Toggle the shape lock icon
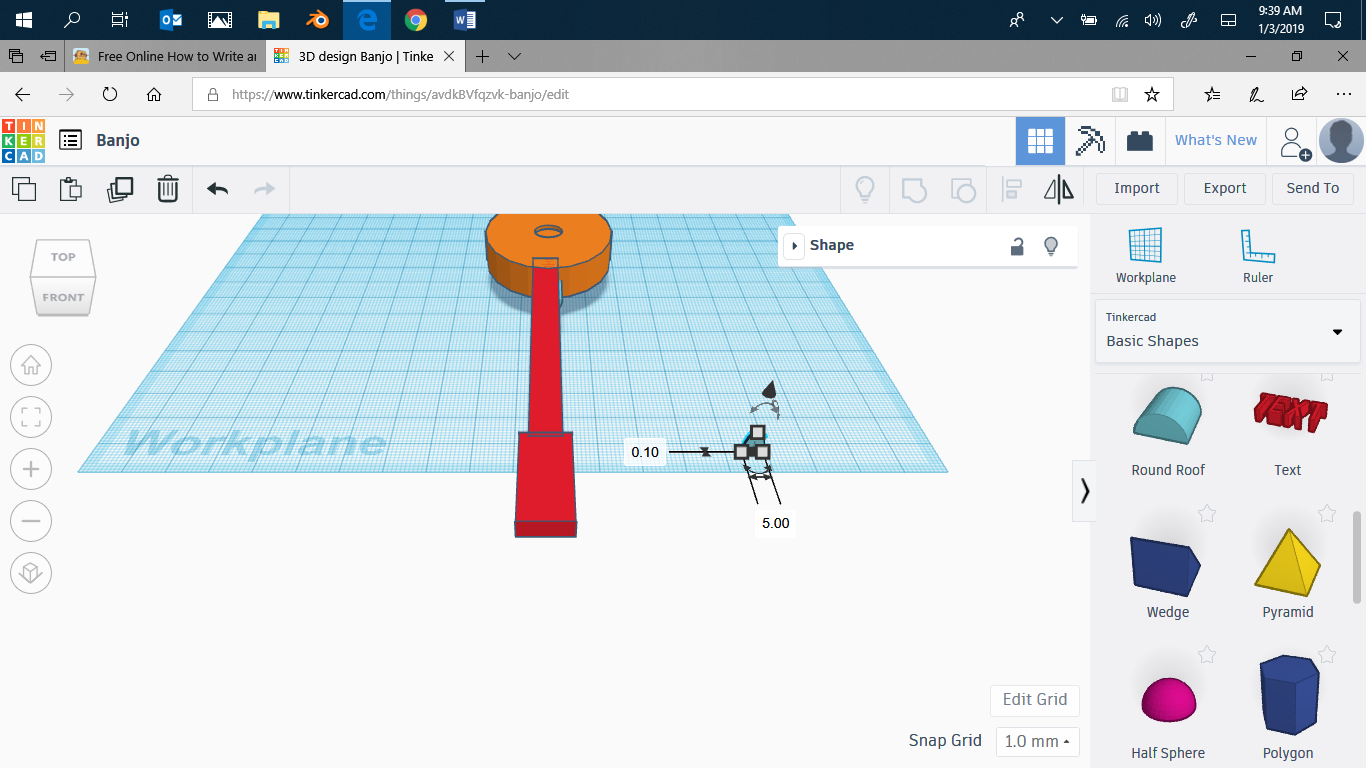The height and width of the screenshot is (768, 1366). coord(1017,246)
